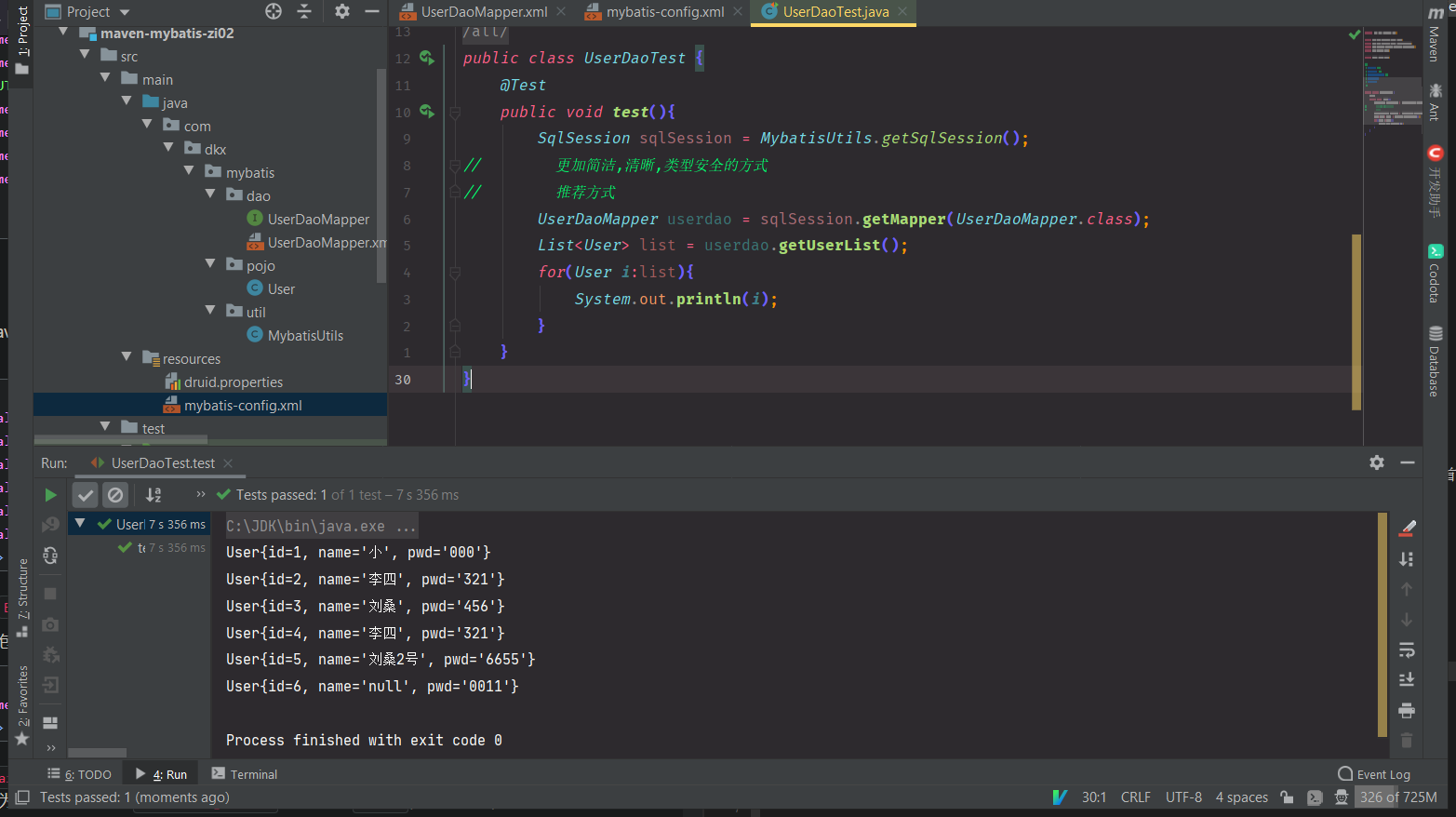1456x817 pixels.
Task: Collapse the UserDaoTest result tree node
Action: click(80, 524)
